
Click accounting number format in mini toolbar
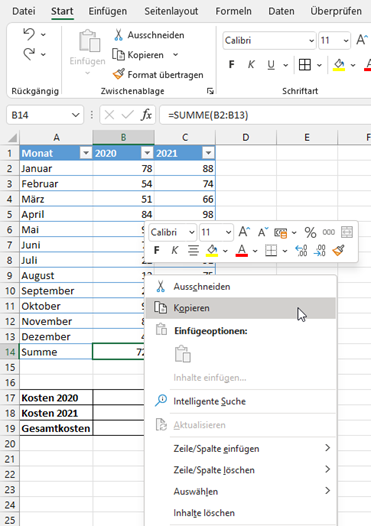280,232
